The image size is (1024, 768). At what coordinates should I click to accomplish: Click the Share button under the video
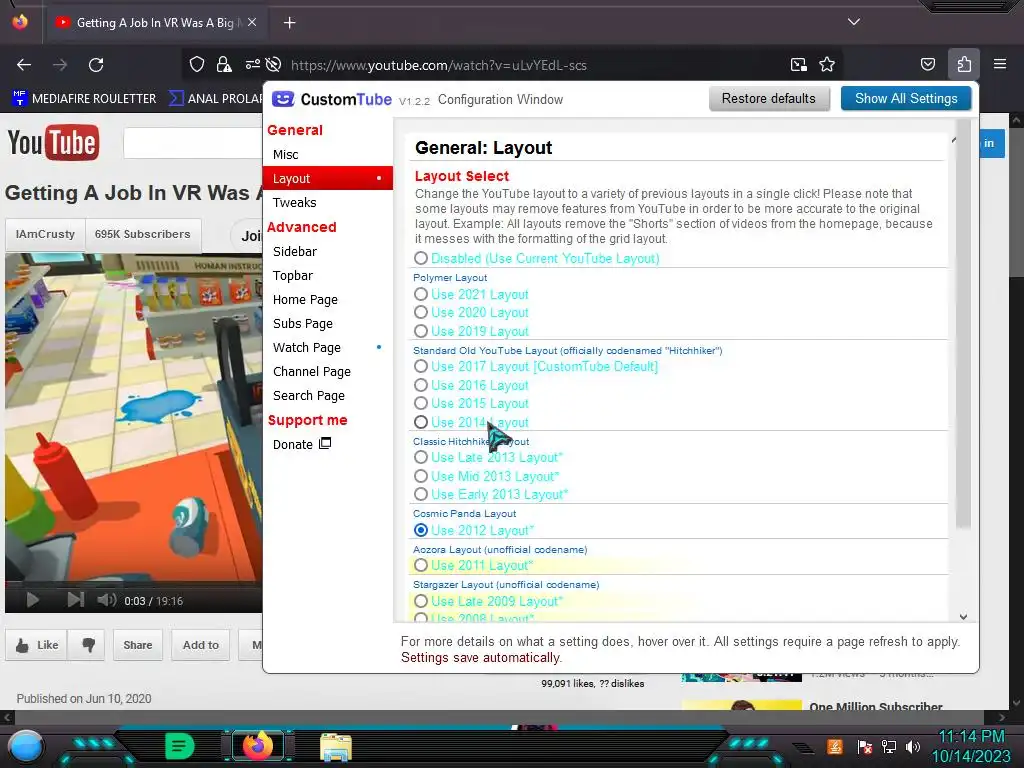(138, 645)
